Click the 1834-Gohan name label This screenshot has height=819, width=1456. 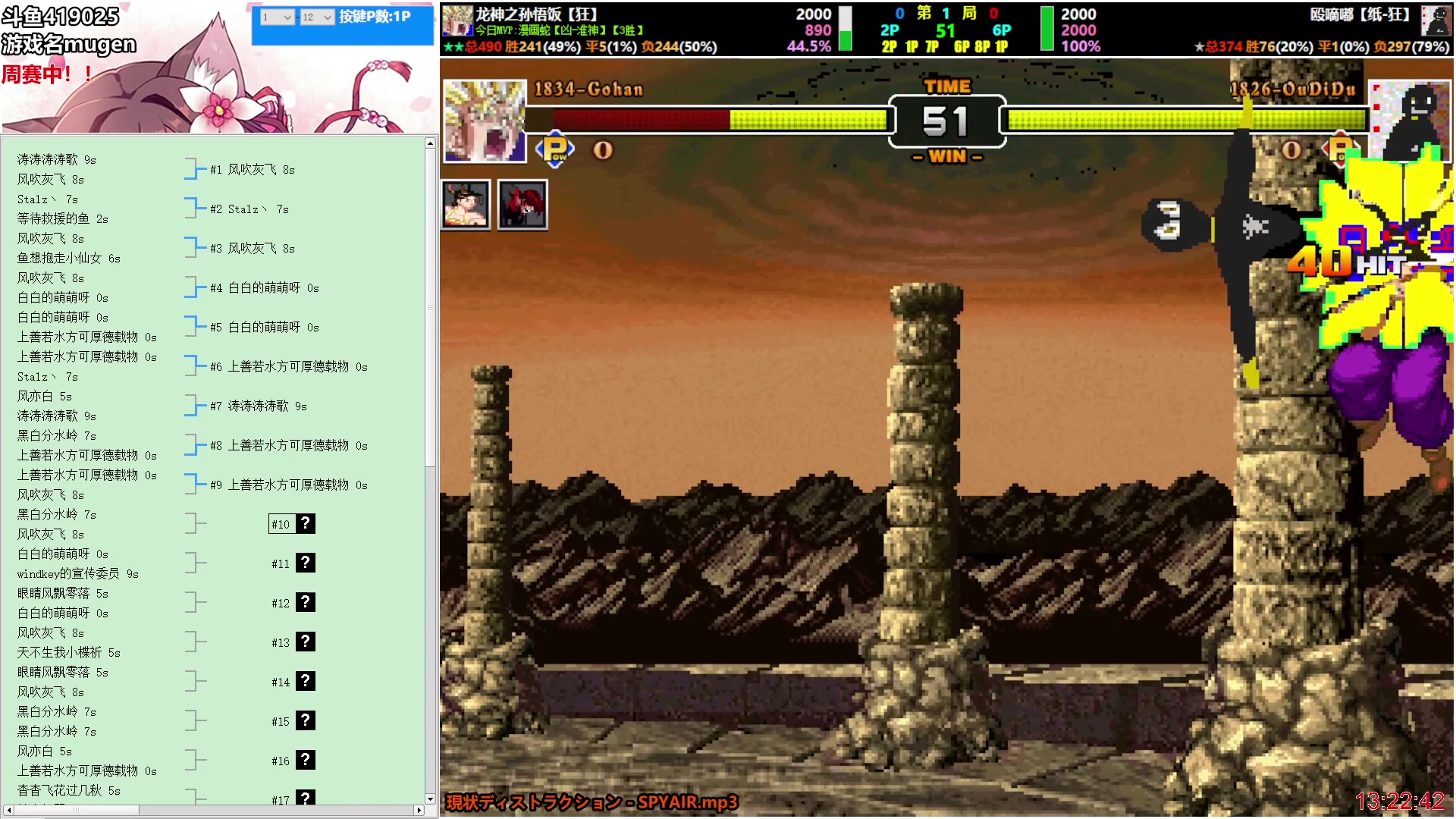[588, 89]
